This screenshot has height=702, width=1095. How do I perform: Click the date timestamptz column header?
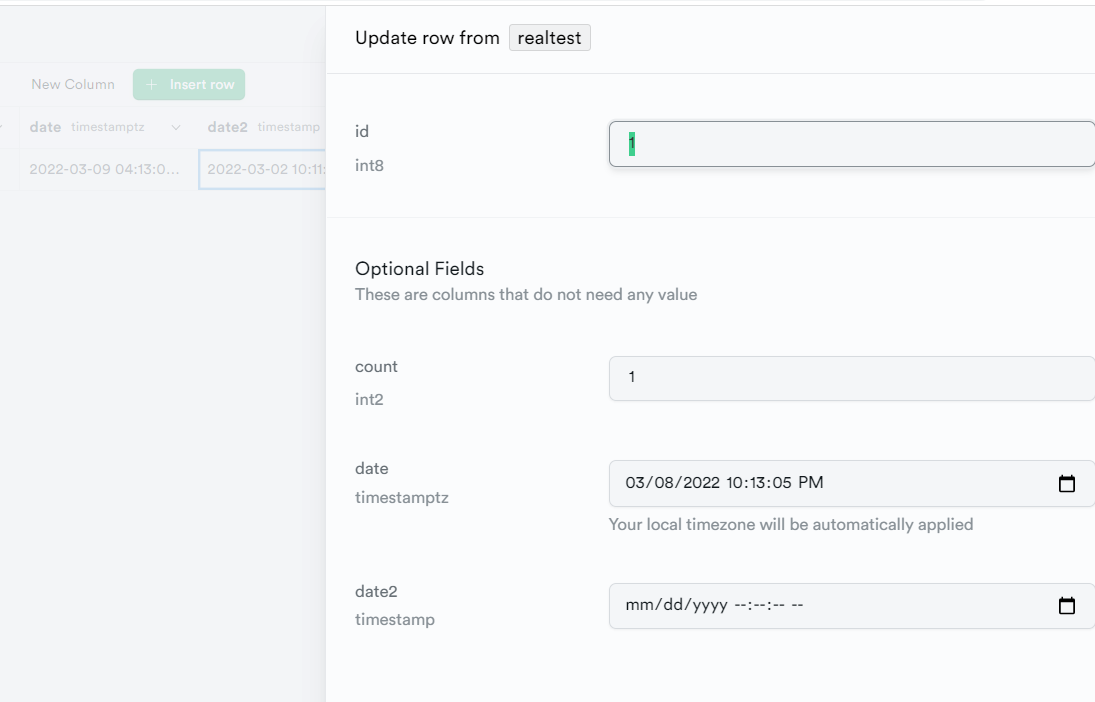(x=87, y=127)
